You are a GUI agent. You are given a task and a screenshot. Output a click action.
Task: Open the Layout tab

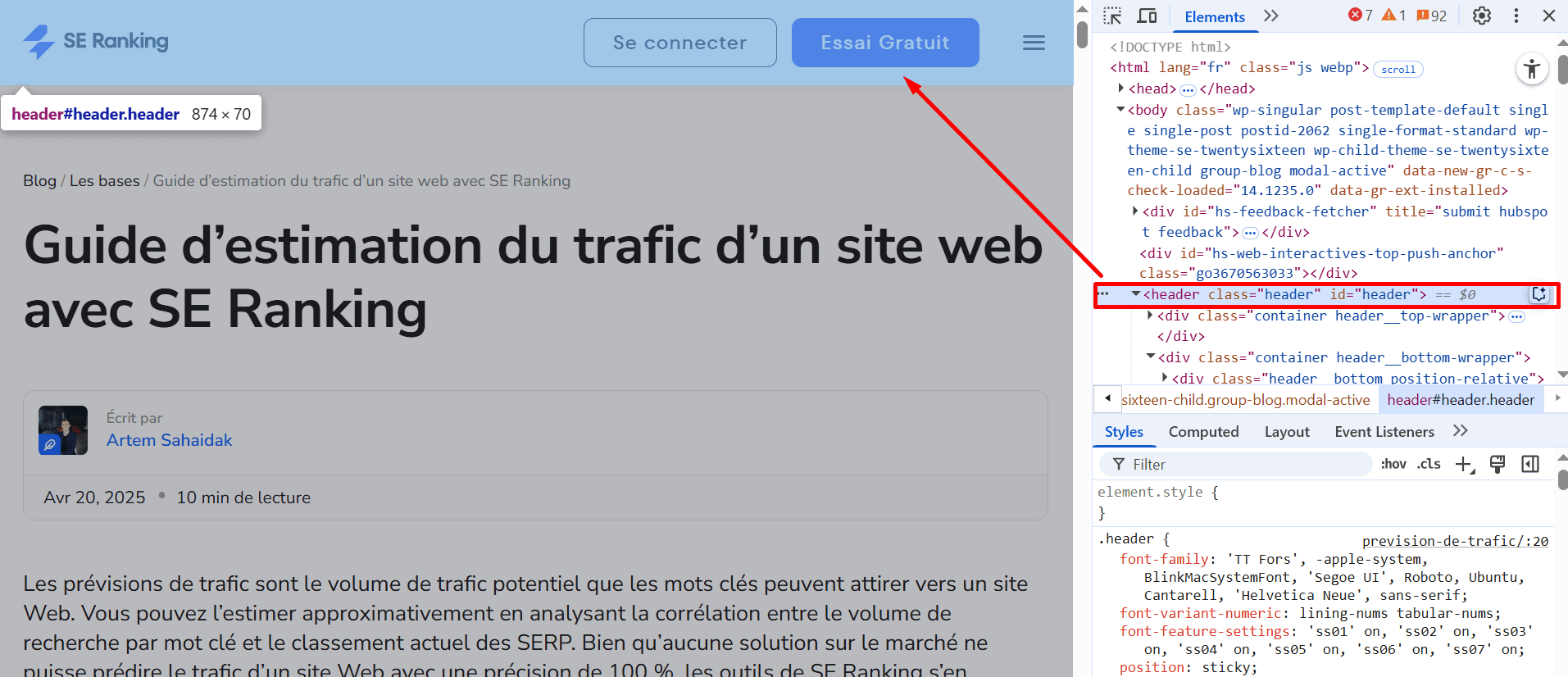[1287, 432]
